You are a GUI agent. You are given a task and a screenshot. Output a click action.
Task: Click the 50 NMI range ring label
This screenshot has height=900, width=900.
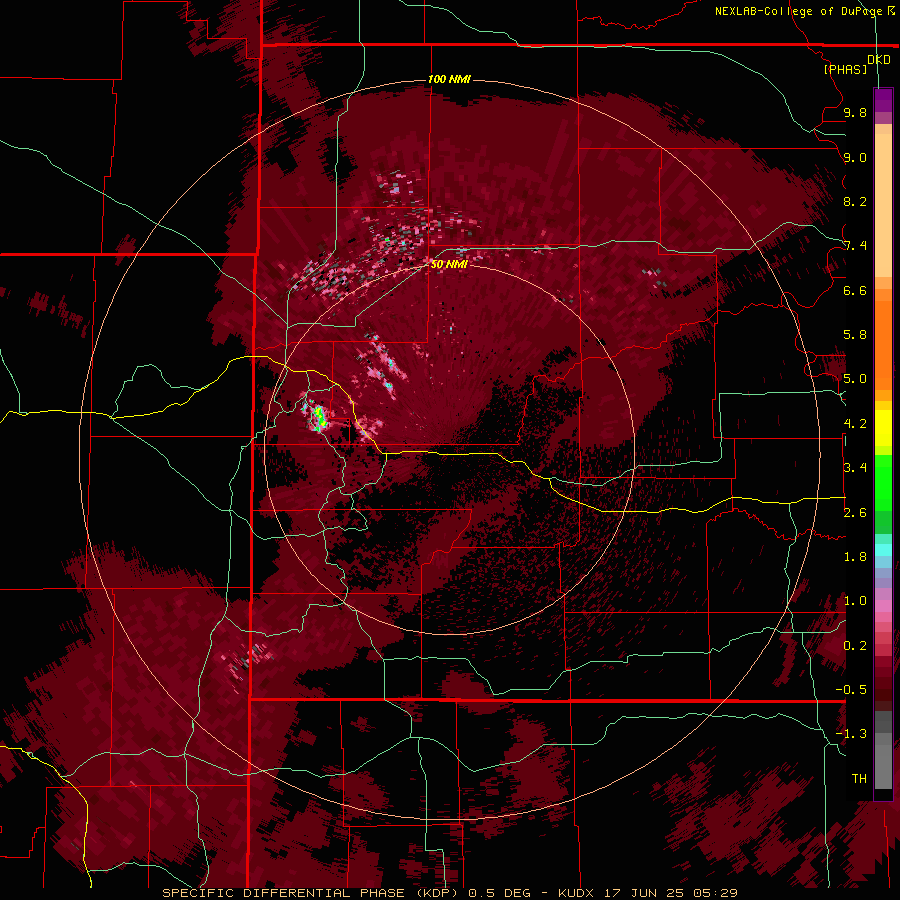[x=449, y=264]
